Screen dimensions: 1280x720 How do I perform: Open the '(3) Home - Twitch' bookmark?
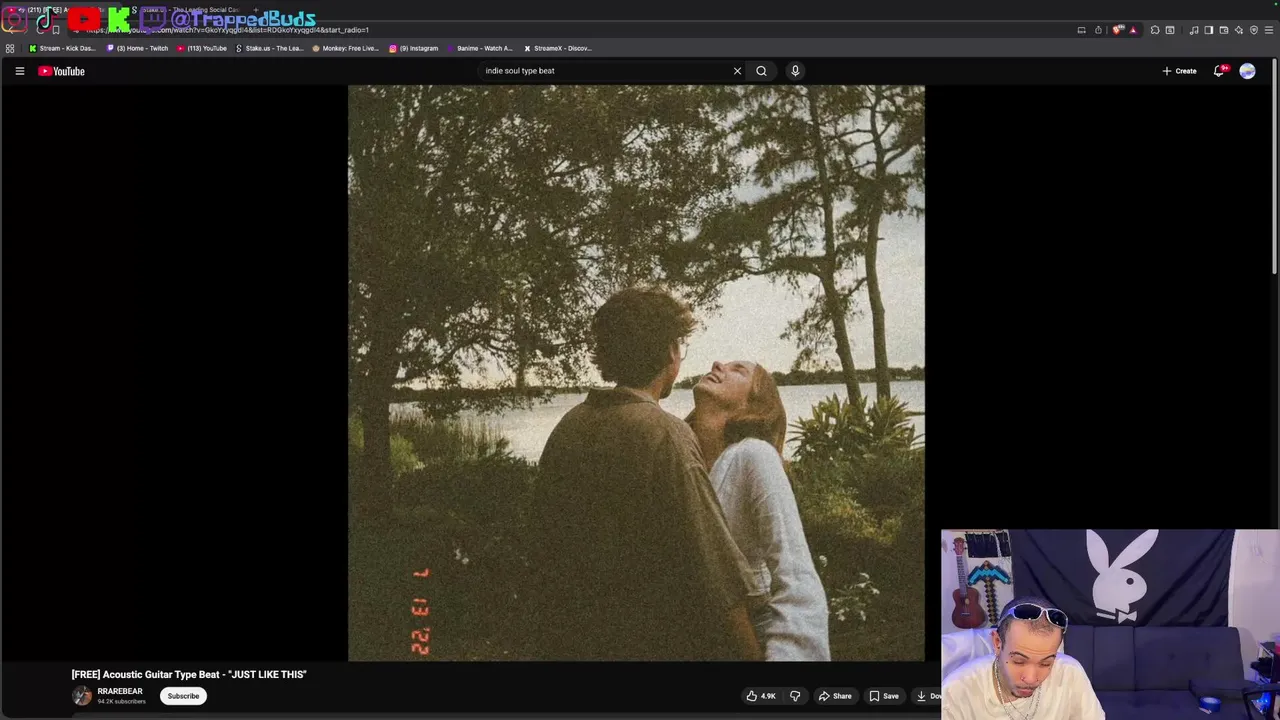(x=138, y=48)
